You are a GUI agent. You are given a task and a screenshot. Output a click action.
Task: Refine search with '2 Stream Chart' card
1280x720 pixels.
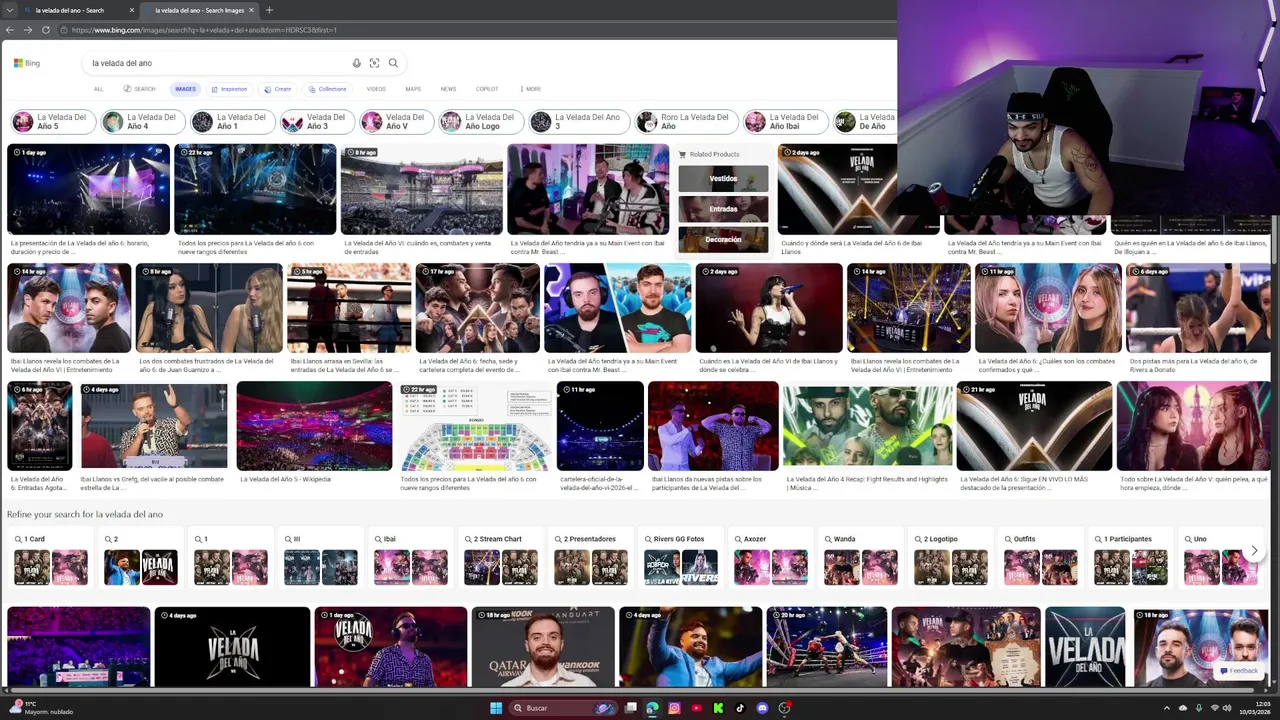coord(501,558)
